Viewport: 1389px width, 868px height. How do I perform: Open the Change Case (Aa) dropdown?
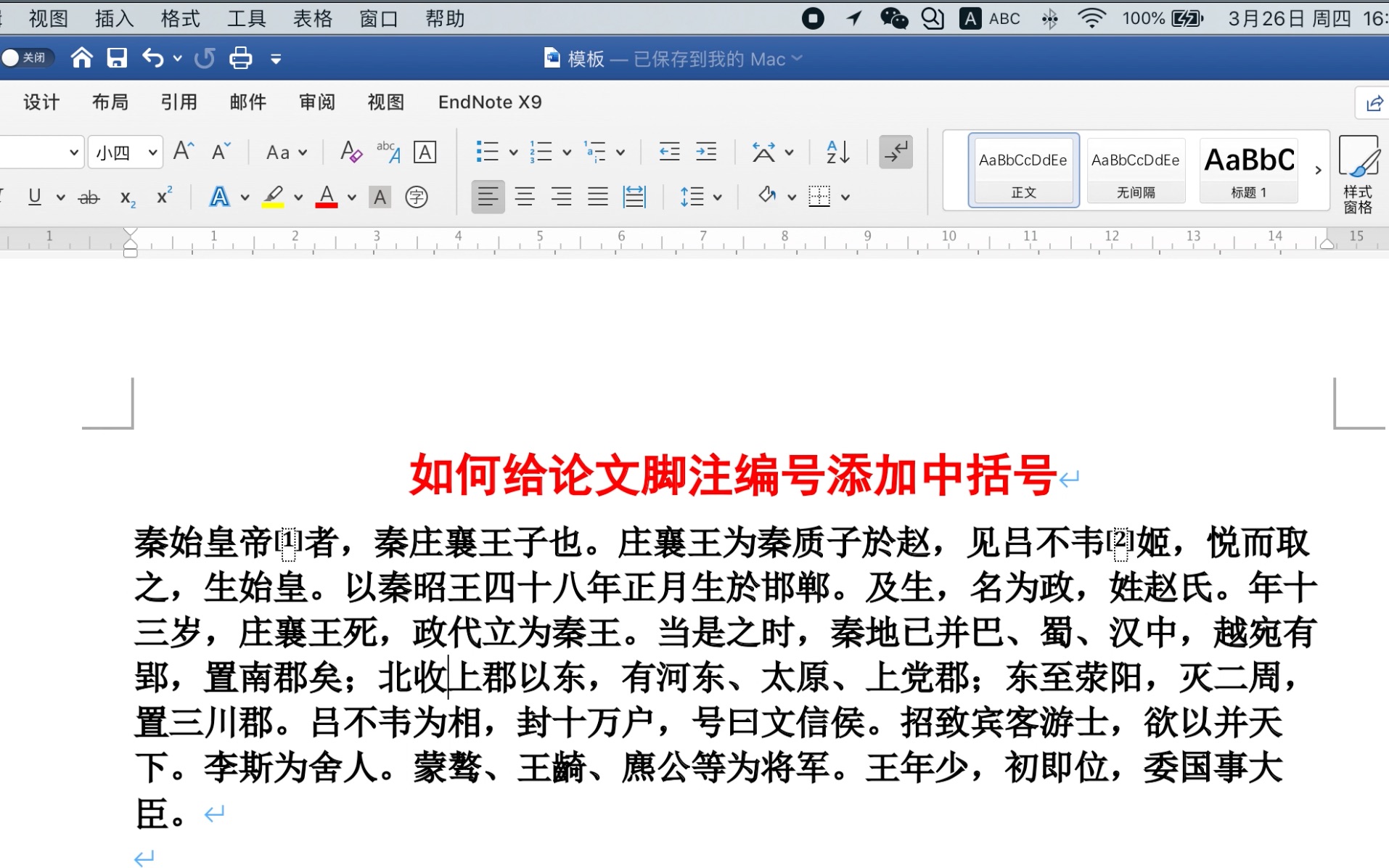286,152
